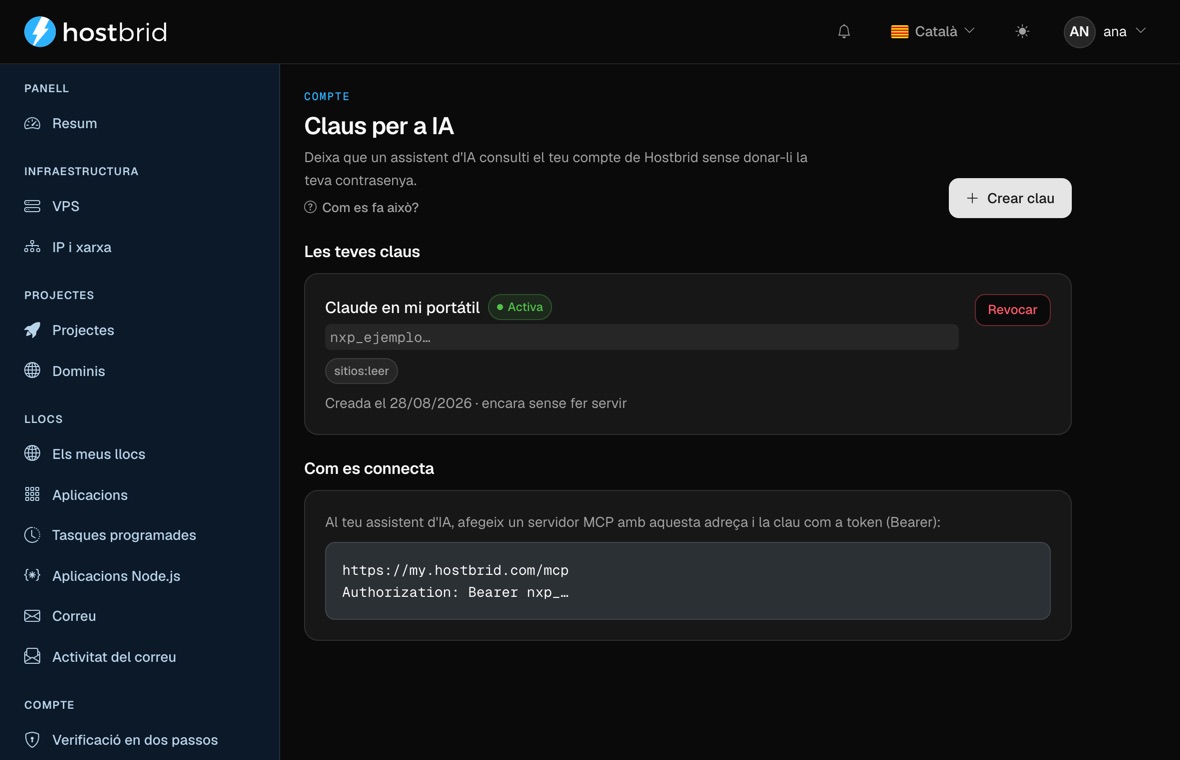Click the AN avatar circle
The height and width of the screenshot is (760, 1180).
1079,32
